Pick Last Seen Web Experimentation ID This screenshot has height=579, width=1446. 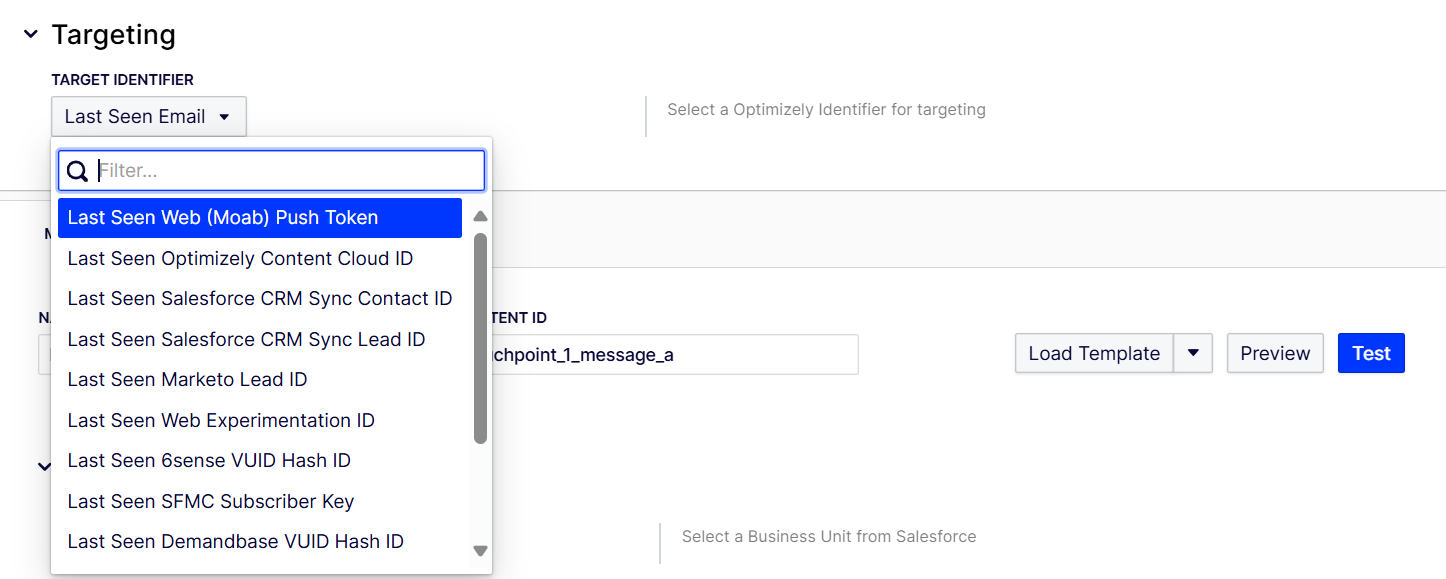(x=260, y=420)
